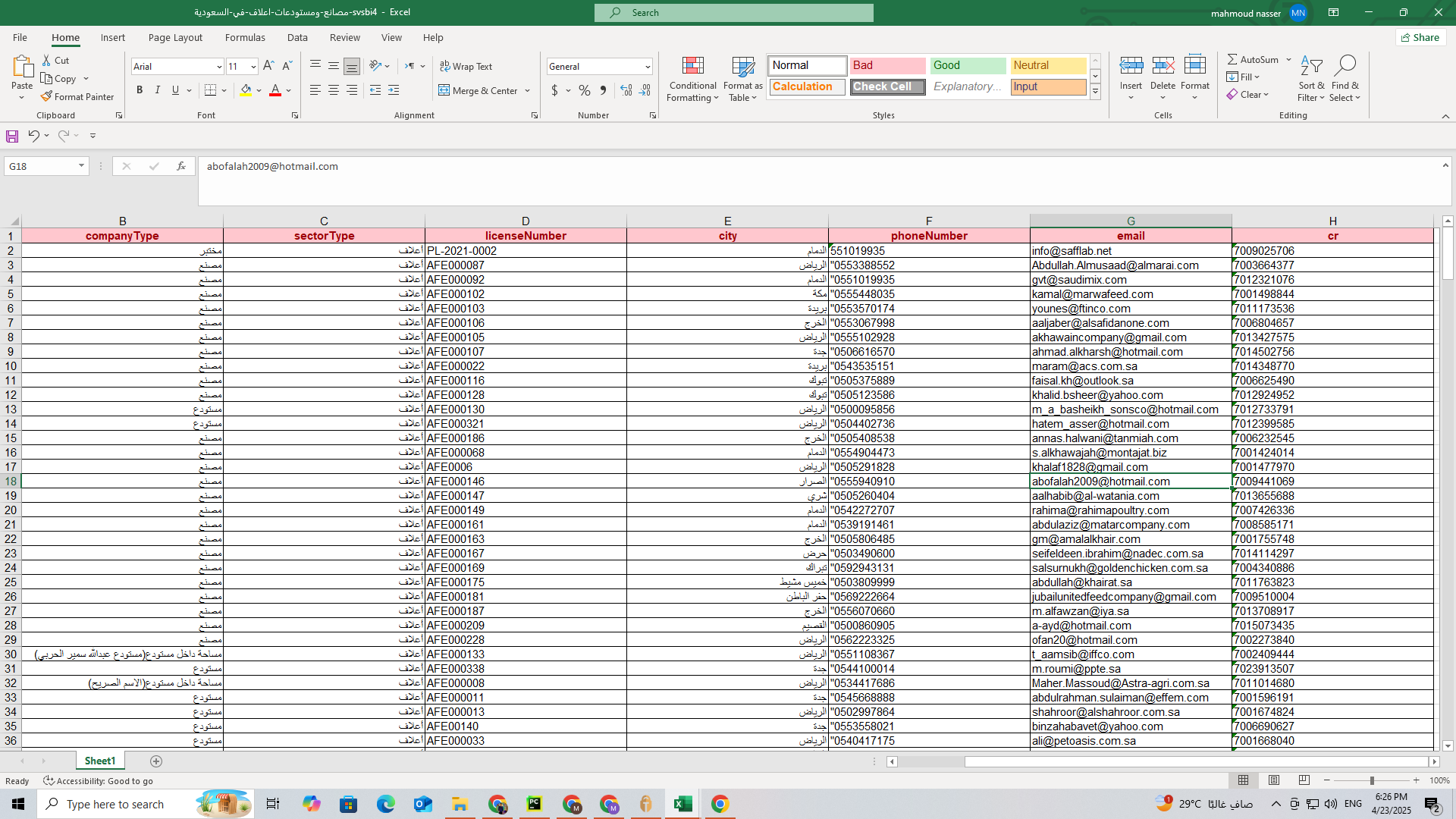Expand the Font name dropdown

click(x=219, y=67)
